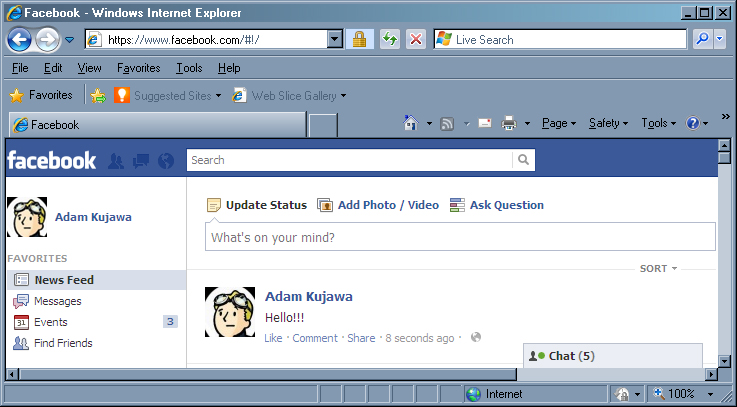Select Add Photo / Video option
Screen dimensions: 737x407
(x=378, y=205)
